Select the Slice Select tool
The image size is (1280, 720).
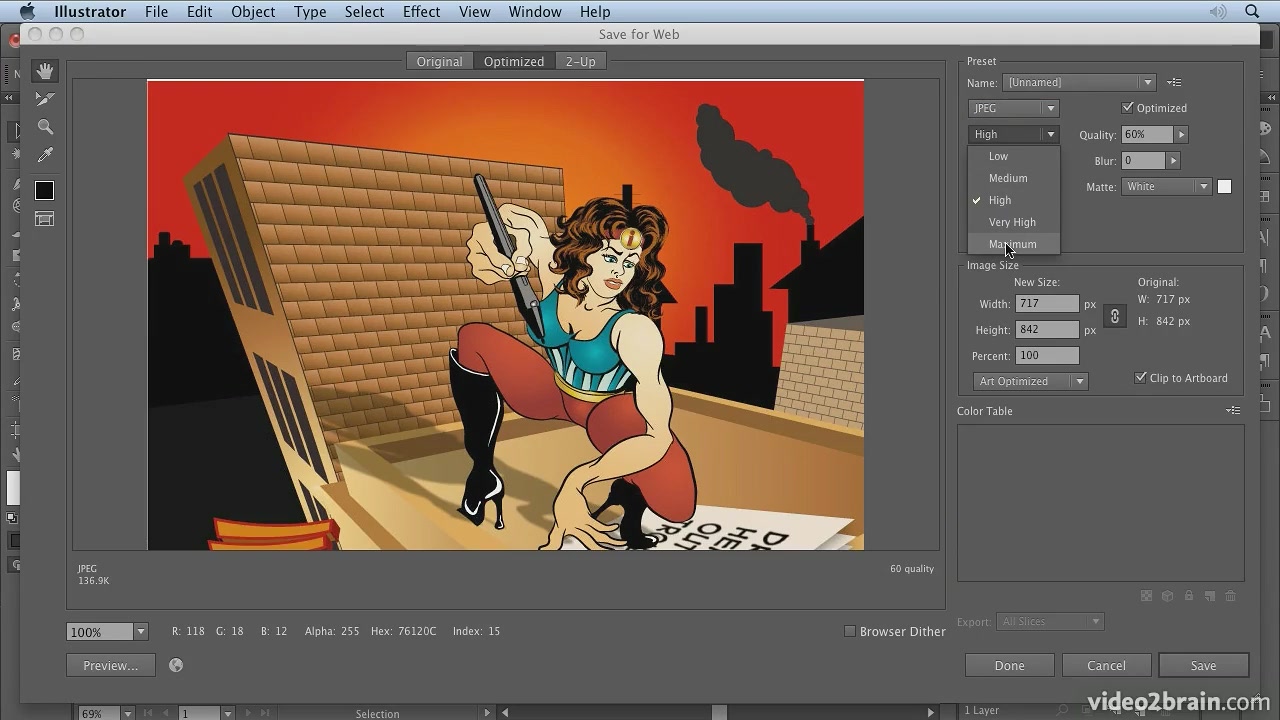44,99
